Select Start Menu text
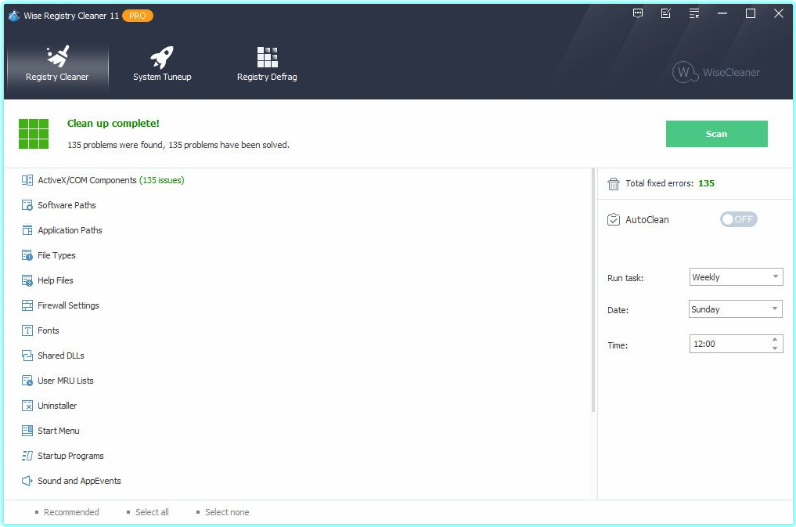The height and width of the screenshot is (527, 796). (x=58, y=431)
